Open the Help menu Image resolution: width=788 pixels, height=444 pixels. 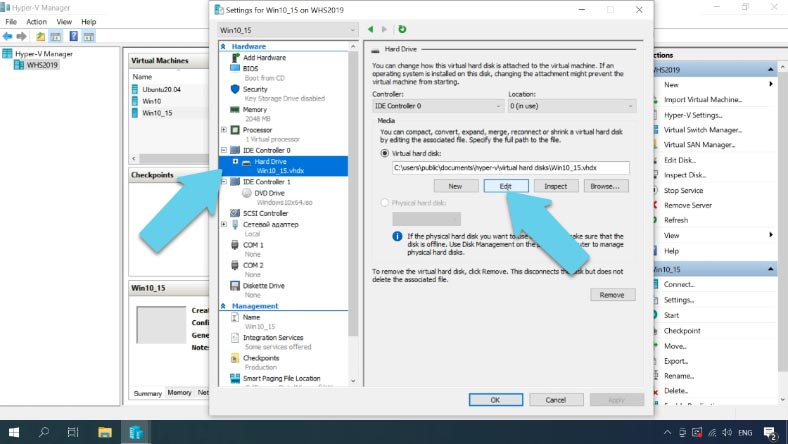point(88,22)
